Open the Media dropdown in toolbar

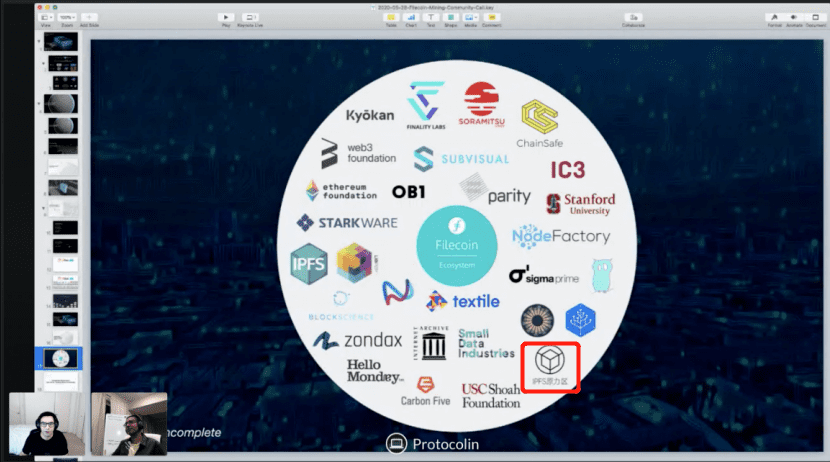coord(470,17)
